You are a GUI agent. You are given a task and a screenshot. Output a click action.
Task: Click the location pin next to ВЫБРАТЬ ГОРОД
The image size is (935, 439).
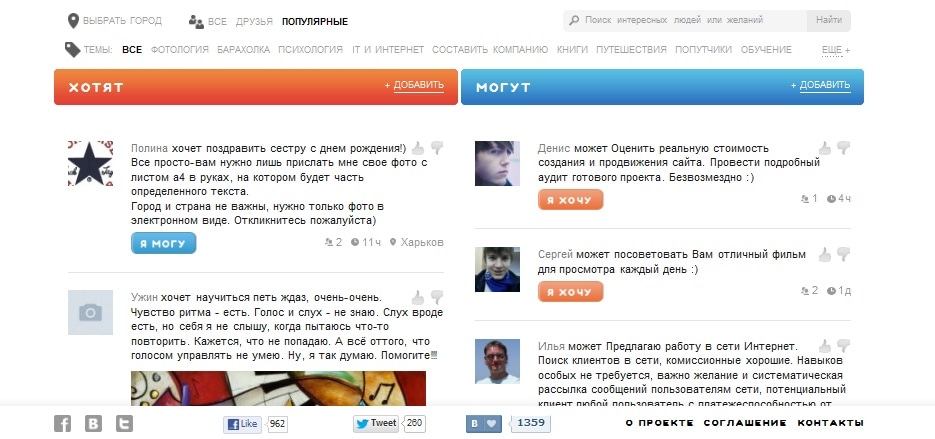pyautogui.click(x=73, y=21)
